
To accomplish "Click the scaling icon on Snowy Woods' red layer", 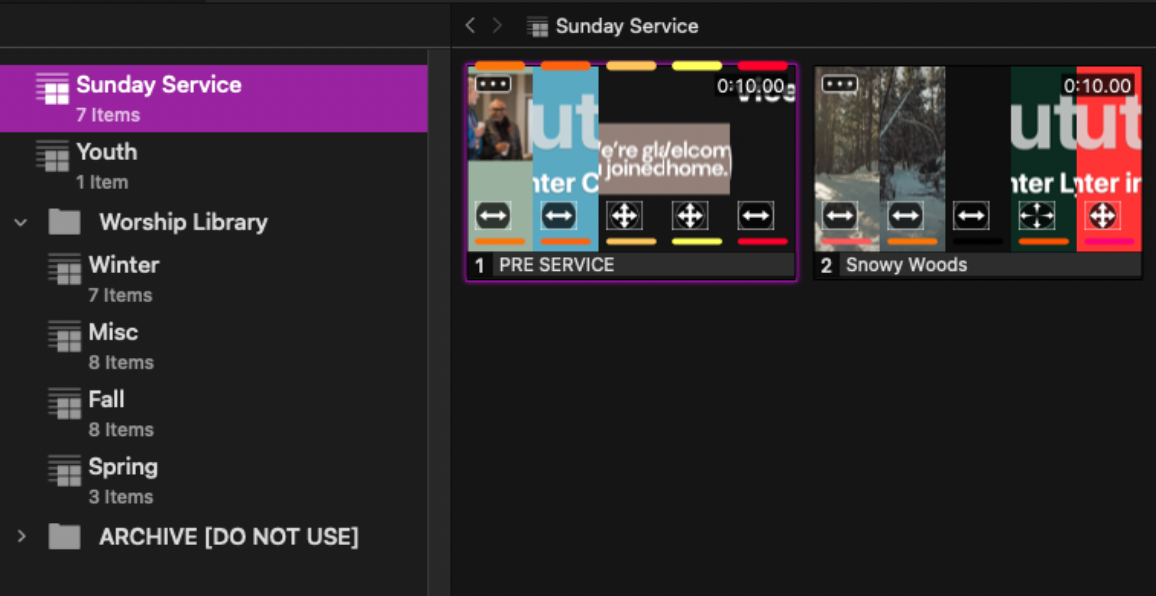I will [x=1102, y=215].
